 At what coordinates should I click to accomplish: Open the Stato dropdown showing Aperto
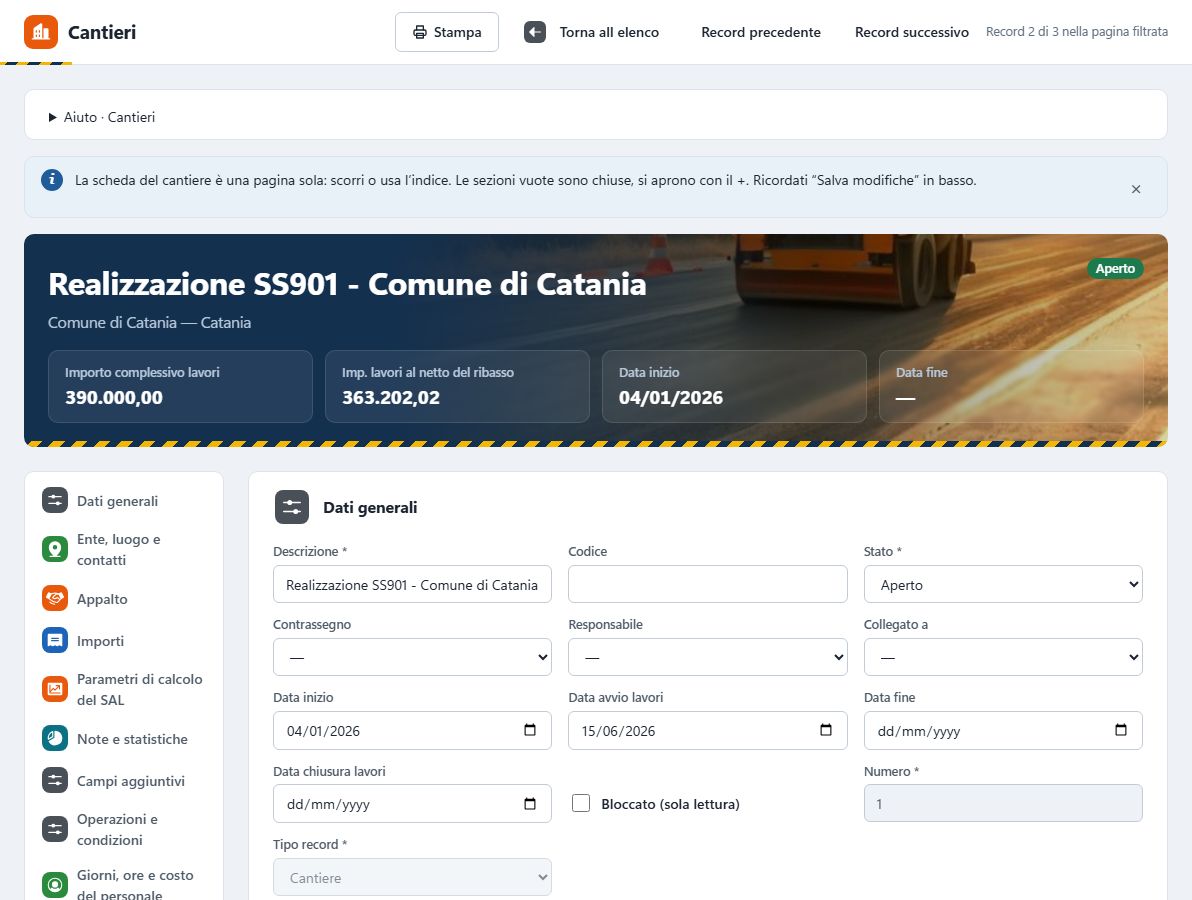[1003, 585]
